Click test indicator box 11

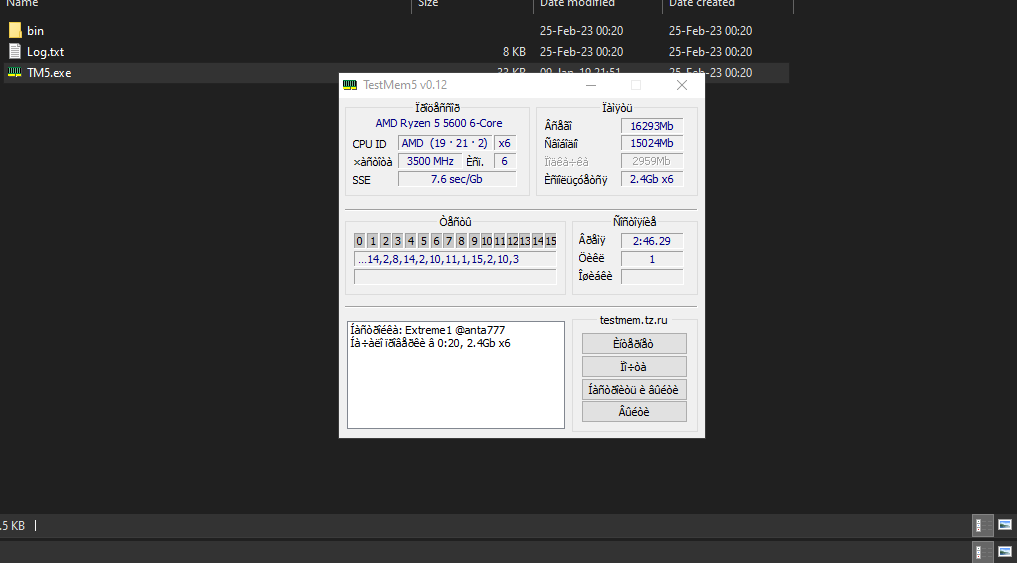pos(499,241)
